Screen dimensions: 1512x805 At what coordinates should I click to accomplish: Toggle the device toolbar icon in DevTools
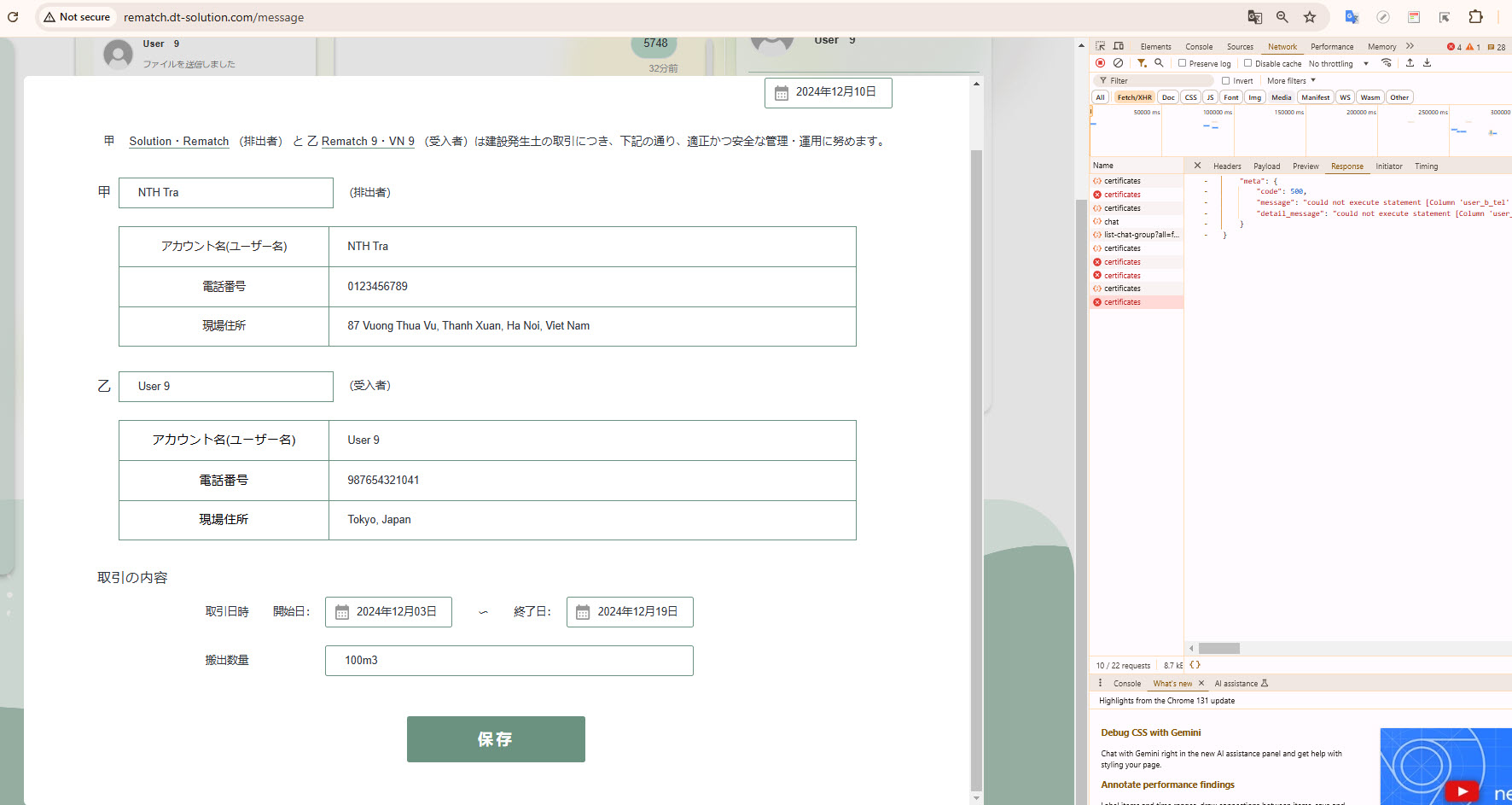(1119, 46)
